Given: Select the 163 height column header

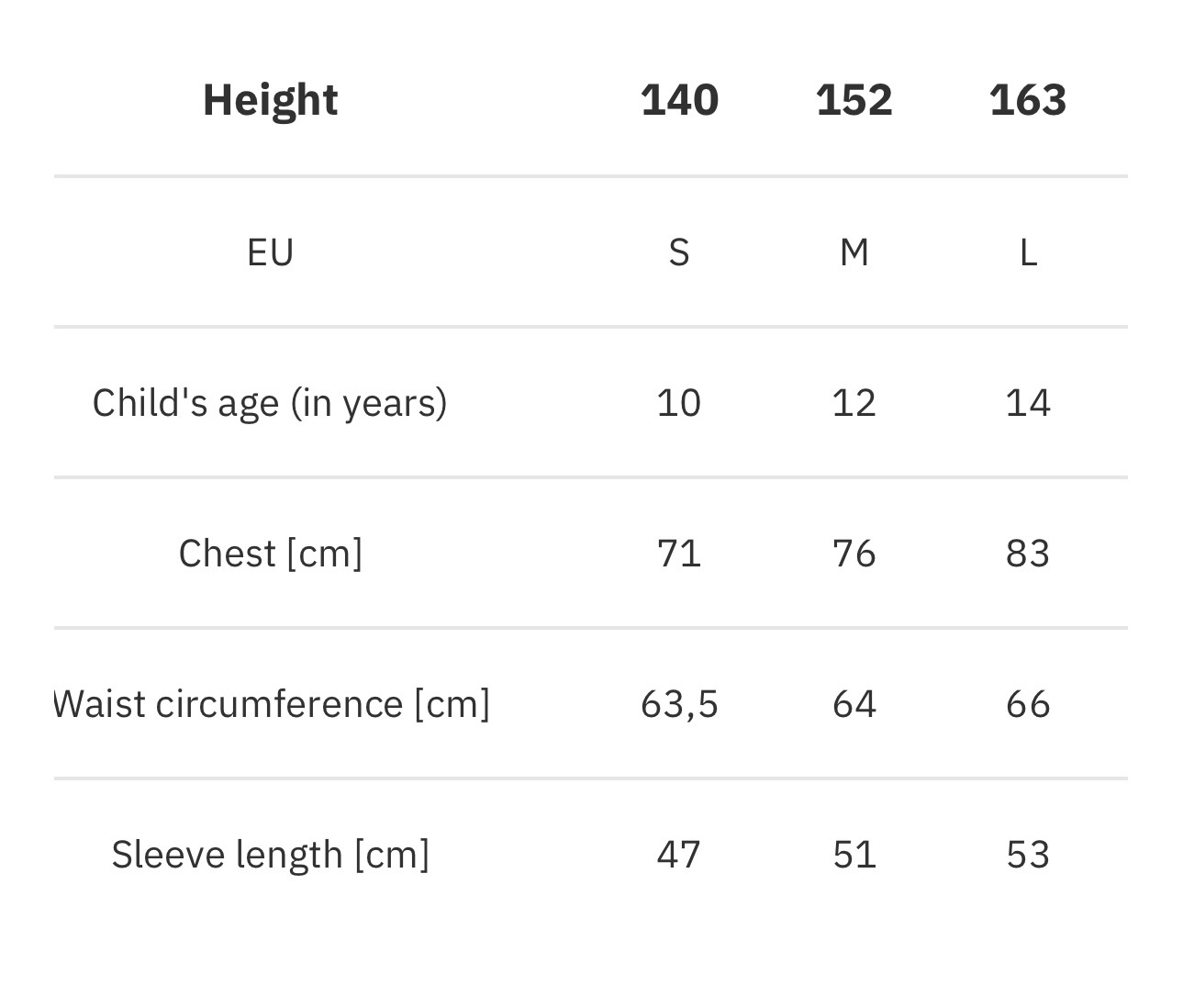Looking at the screenshot, I should click(1027, 100).
